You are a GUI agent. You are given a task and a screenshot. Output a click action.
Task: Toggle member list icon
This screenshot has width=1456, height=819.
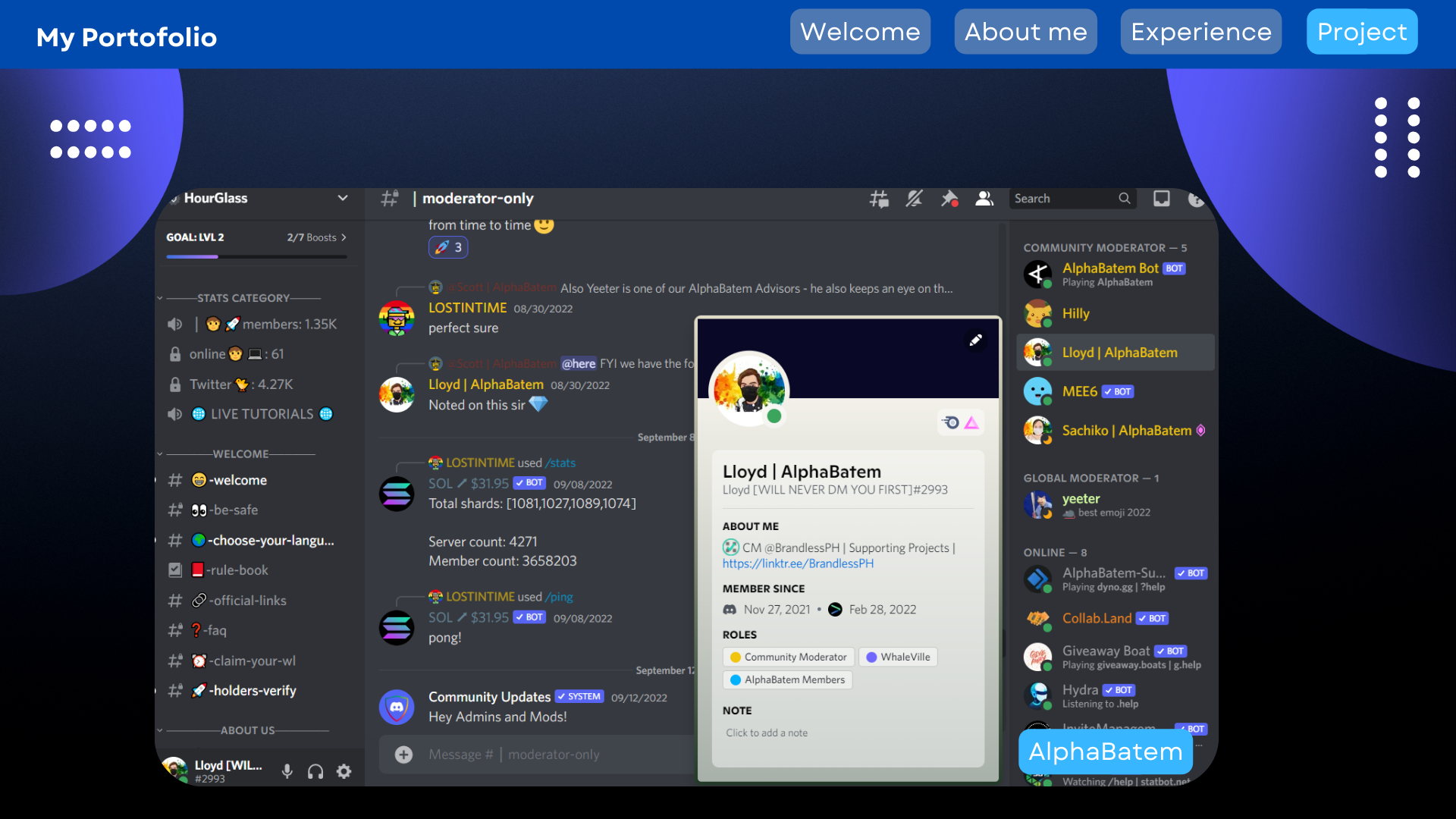[x=984, y=199]
